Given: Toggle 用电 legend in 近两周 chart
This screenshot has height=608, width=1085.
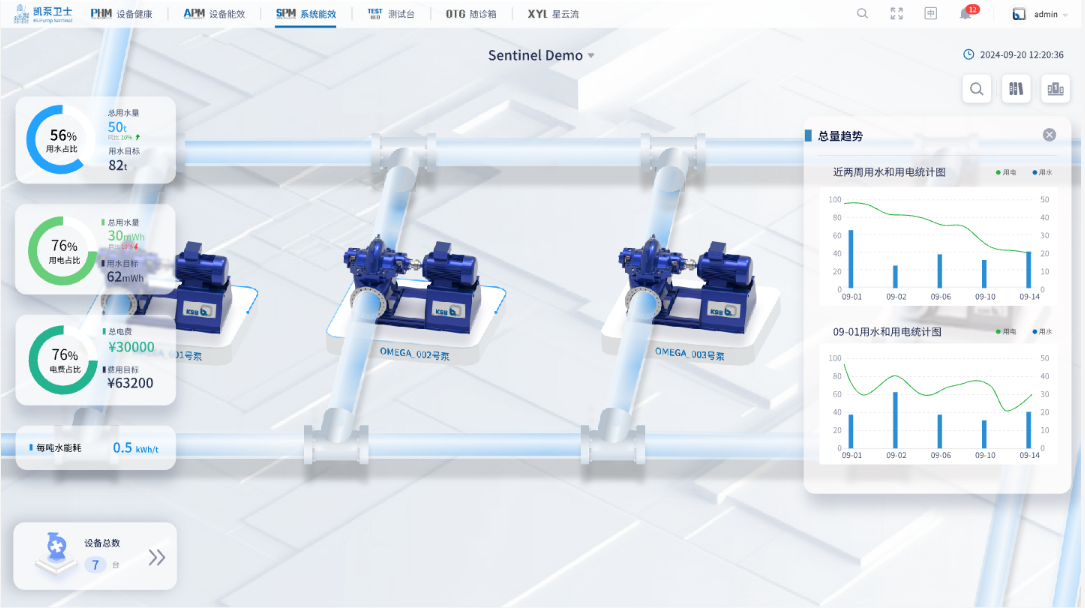Looking at the screenshot, I should coord(1006,172).
